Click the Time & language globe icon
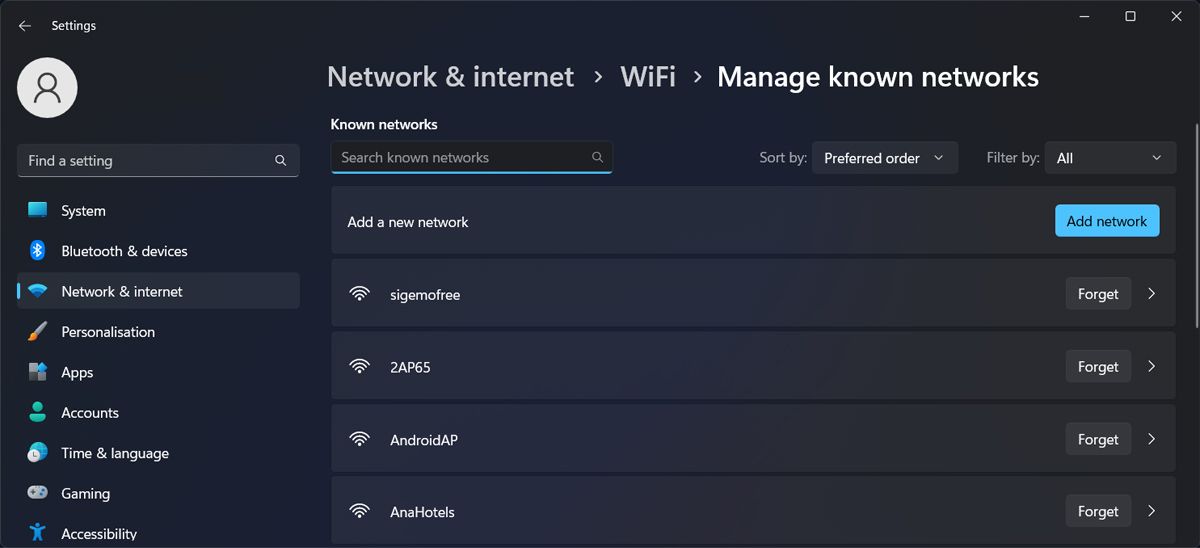This screenshot has width=1200, height=548. coord(38,453)
